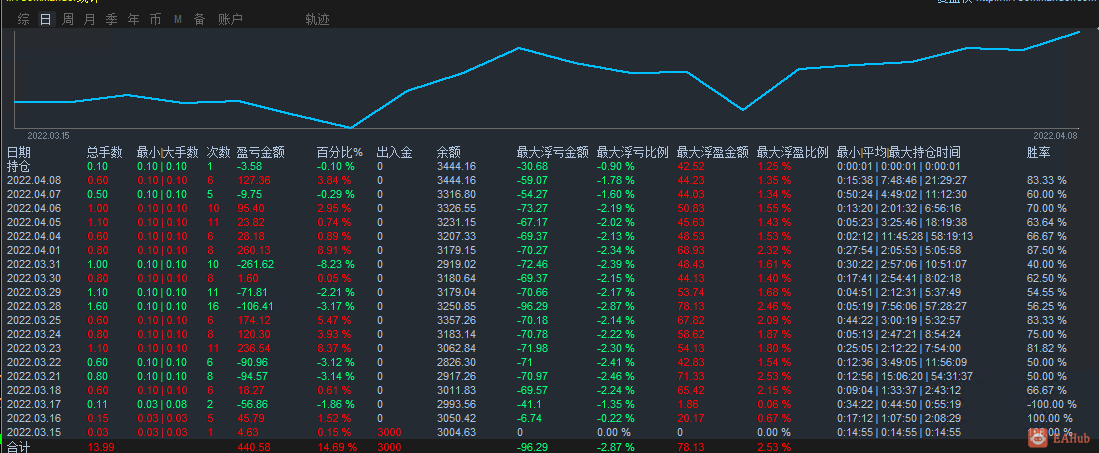Click the 最大持仓时间 column header
Image resolution: width=1099 pixels, height=453 pixels.
point(925,152)
